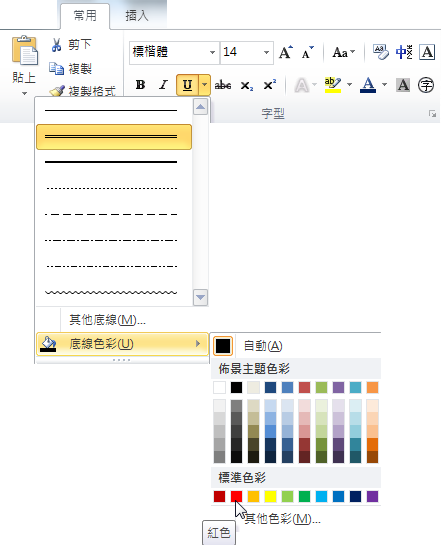Click the Cut (剪下) scissors icon
The image size is (441, 545).
[x=56, y=45]
